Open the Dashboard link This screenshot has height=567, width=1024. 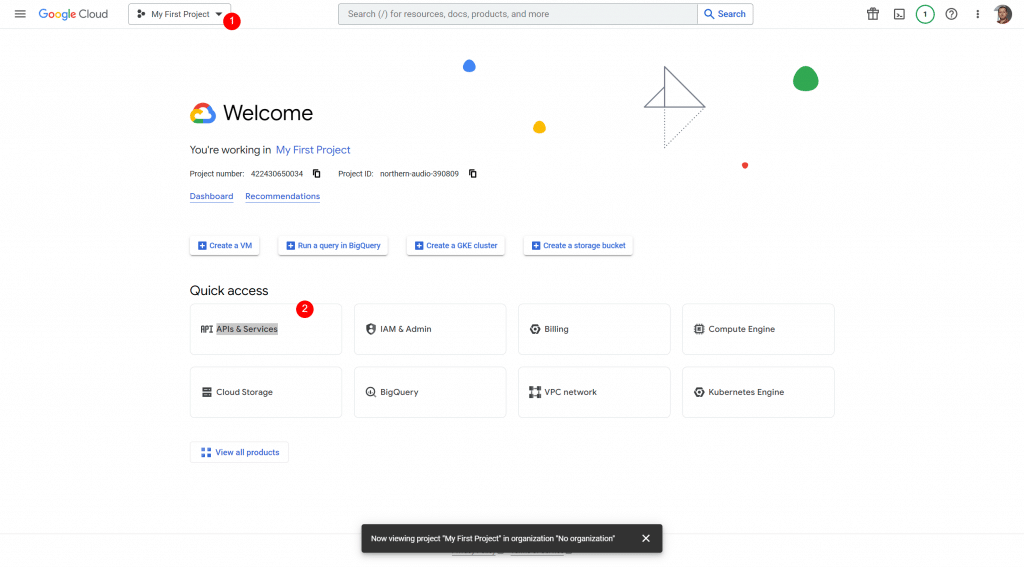[211, 196]
